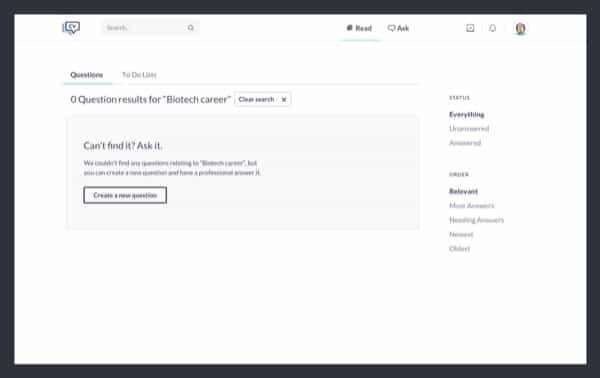The image size is (600, 378).
Task: Click the magnifier search icon
Action: [x=191, y=28]
